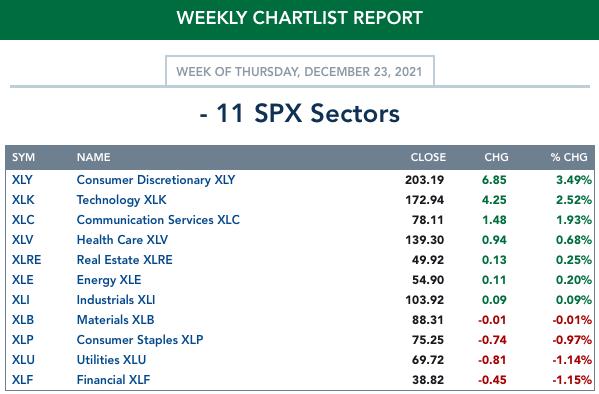Click the week date field
This screenshot has height=394, width=599.
[300, 71]
